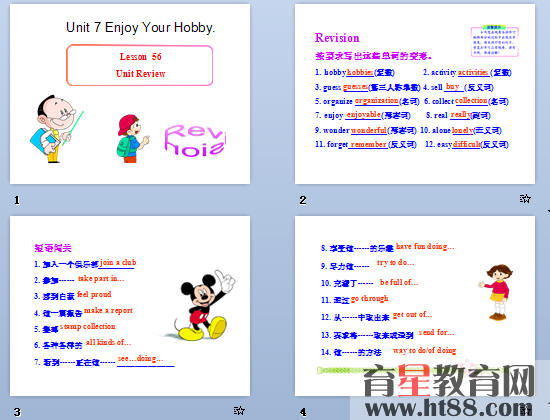Click the schoolboy with backpack image
Screen dimensions: 550x420
click(x=133, y=138)
